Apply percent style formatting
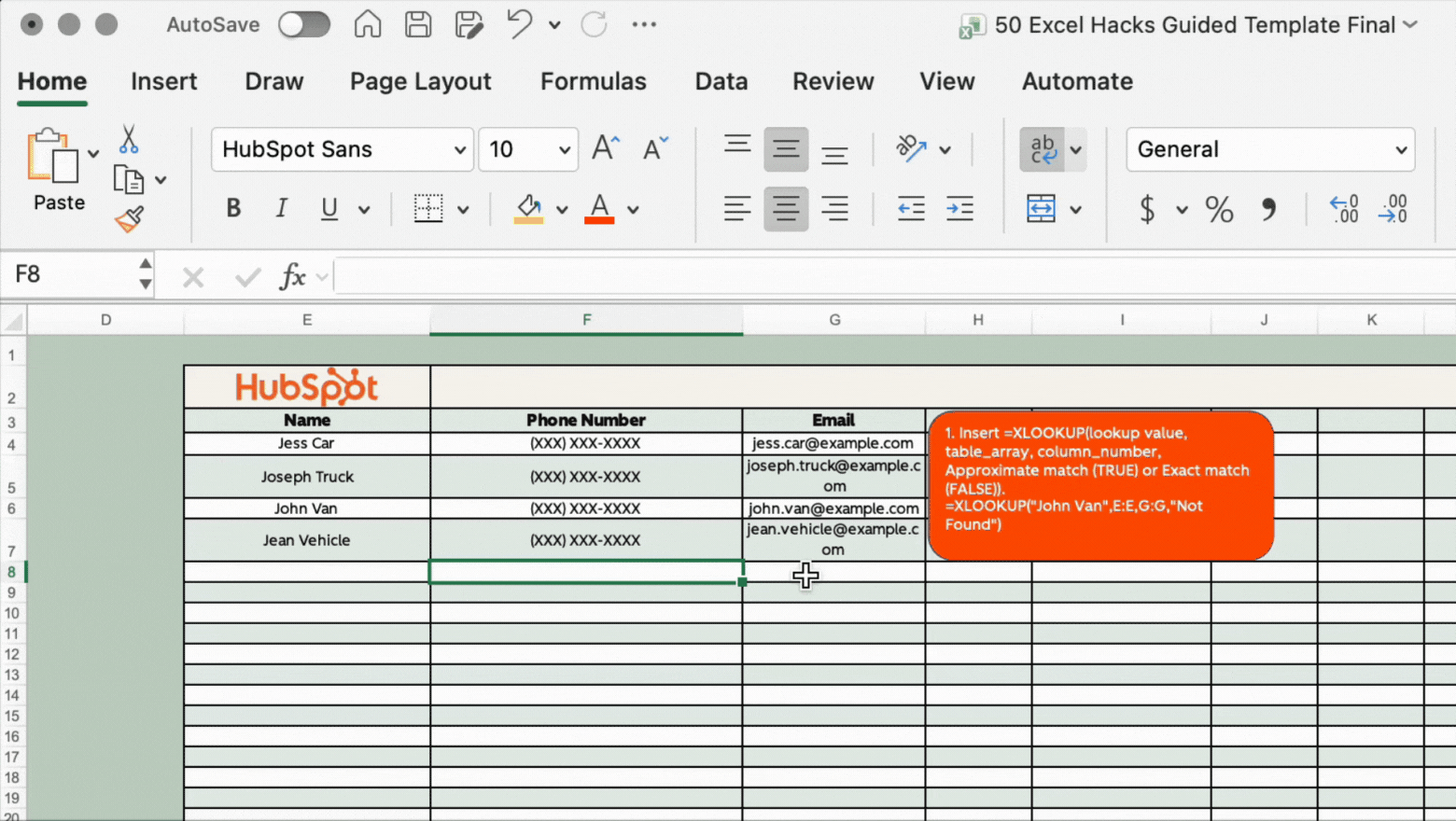Viewport: 1456px width, 821px height. 1219,209
